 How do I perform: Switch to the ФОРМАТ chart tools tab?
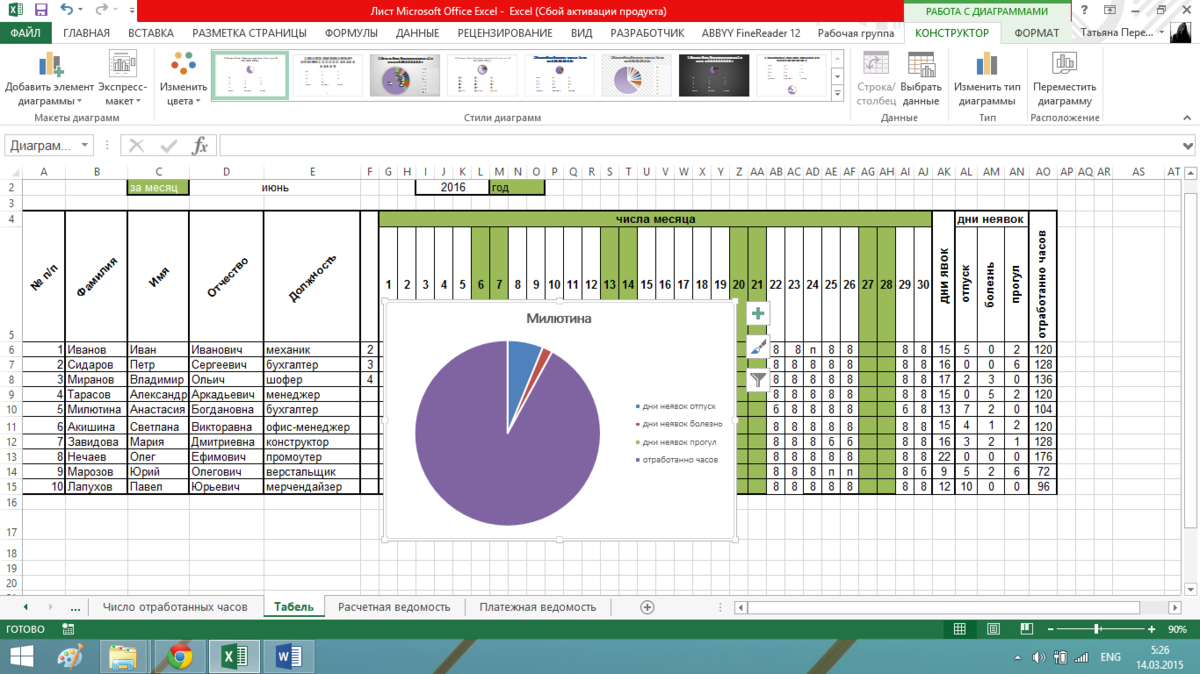click(1037, 33)
